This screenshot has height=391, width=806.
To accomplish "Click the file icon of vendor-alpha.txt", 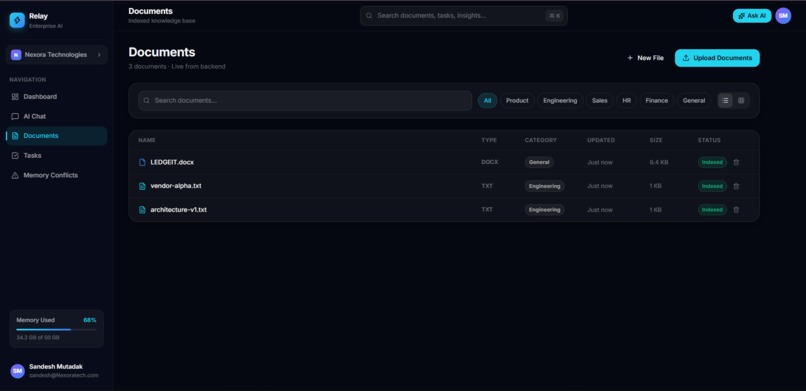I will [142, 186].
